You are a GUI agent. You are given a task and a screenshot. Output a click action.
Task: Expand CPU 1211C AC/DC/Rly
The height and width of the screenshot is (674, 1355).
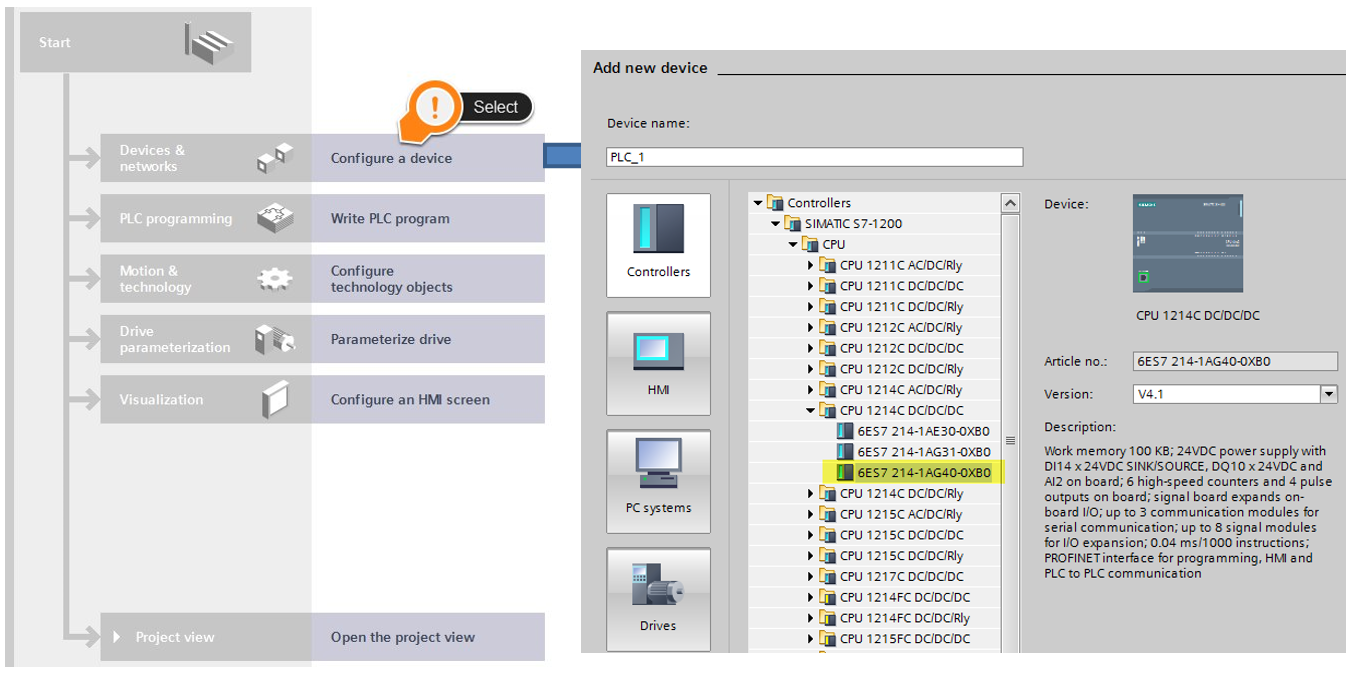click(811, 265)
